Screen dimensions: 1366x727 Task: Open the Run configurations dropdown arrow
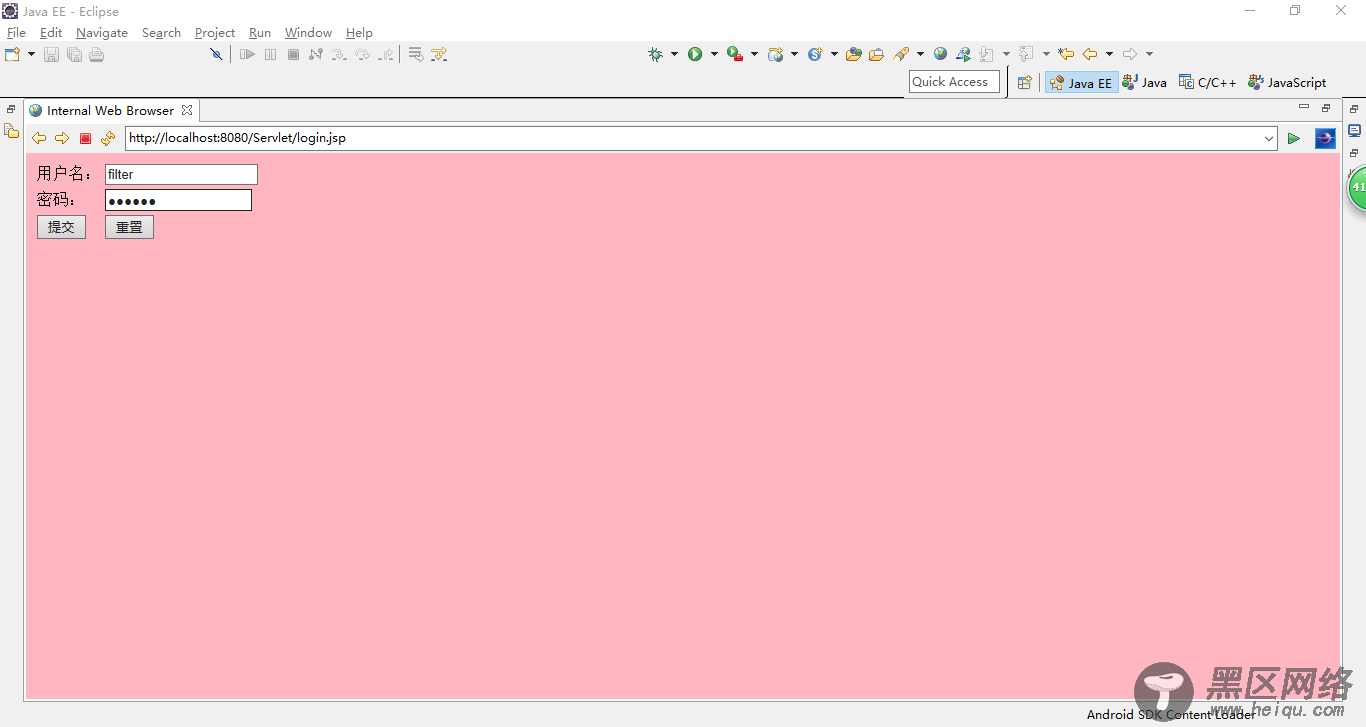tap(714, 54)
